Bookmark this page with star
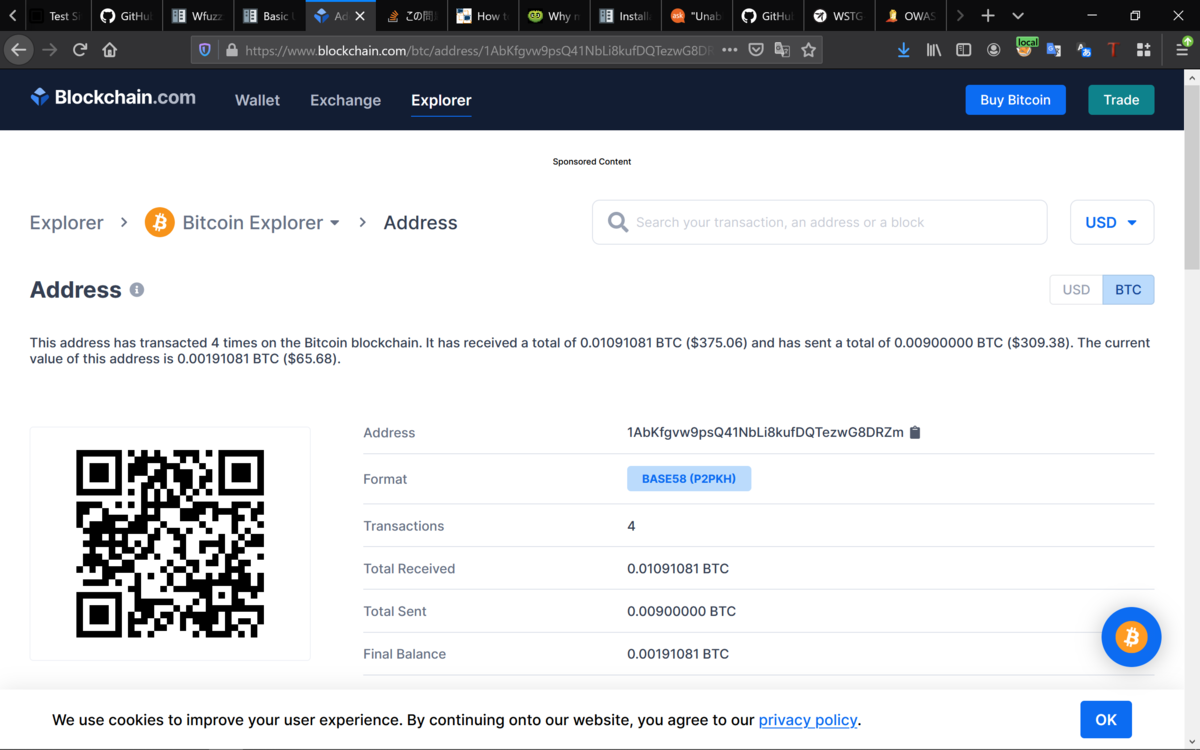The image size is (1200, 750). [808, 50]
